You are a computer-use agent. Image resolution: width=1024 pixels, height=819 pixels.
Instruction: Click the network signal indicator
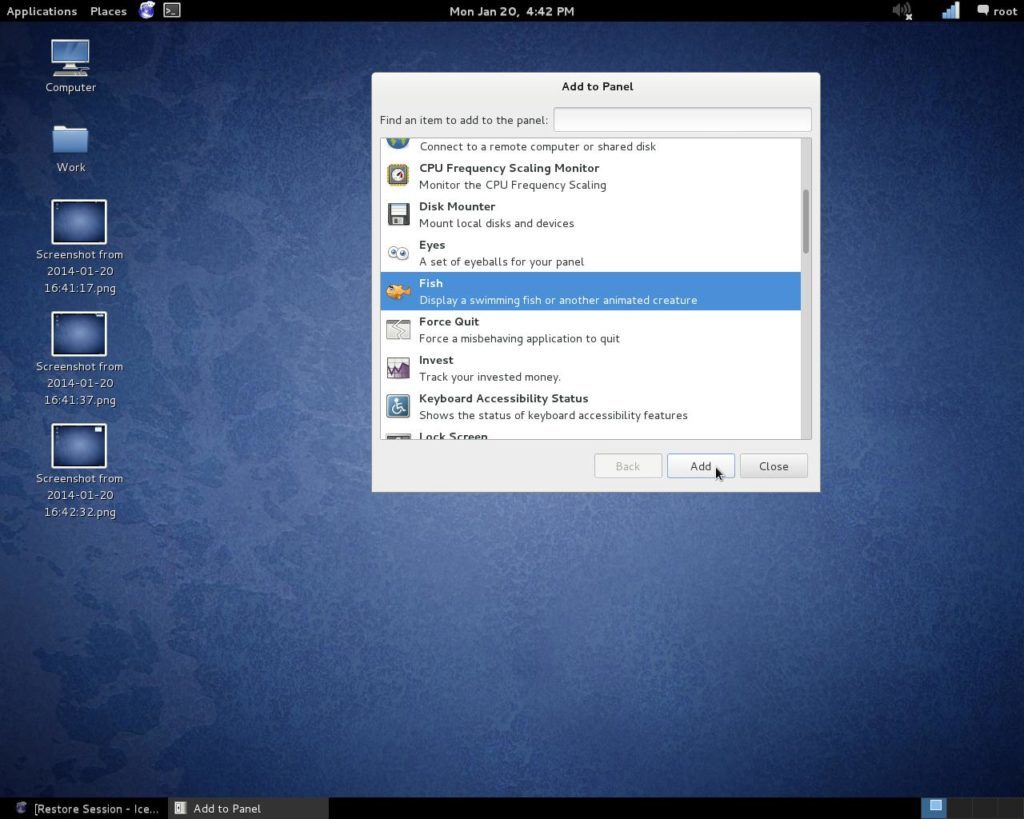(949, 10)
